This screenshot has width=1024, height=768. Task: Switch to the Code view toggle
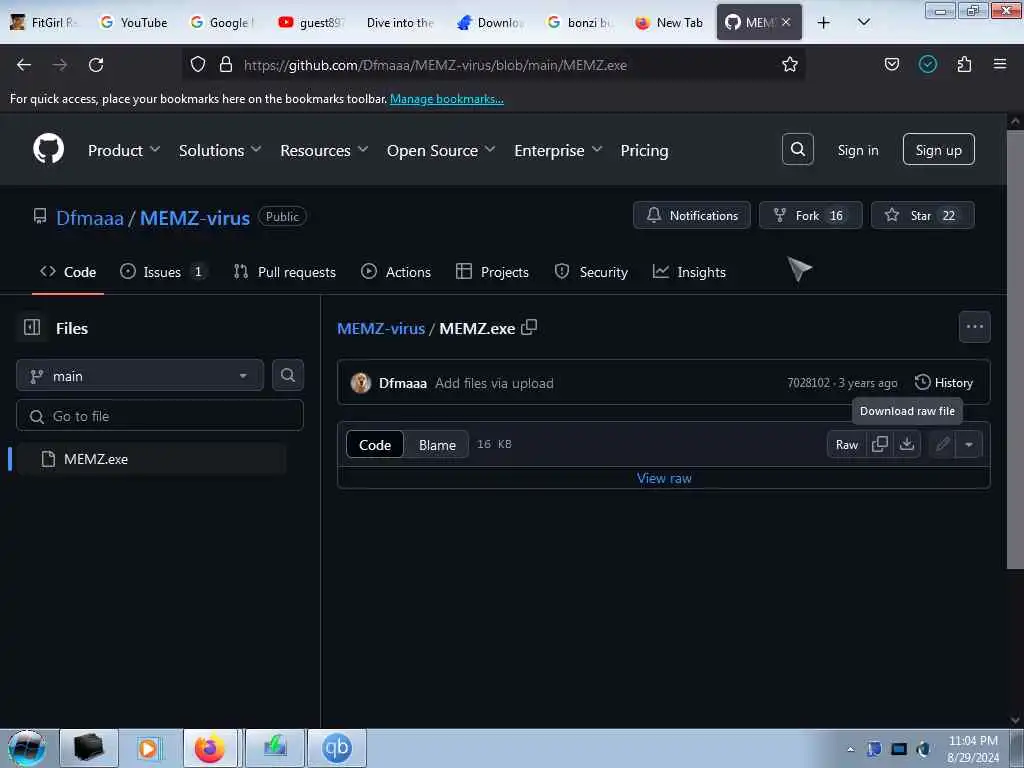coord(375,445)
